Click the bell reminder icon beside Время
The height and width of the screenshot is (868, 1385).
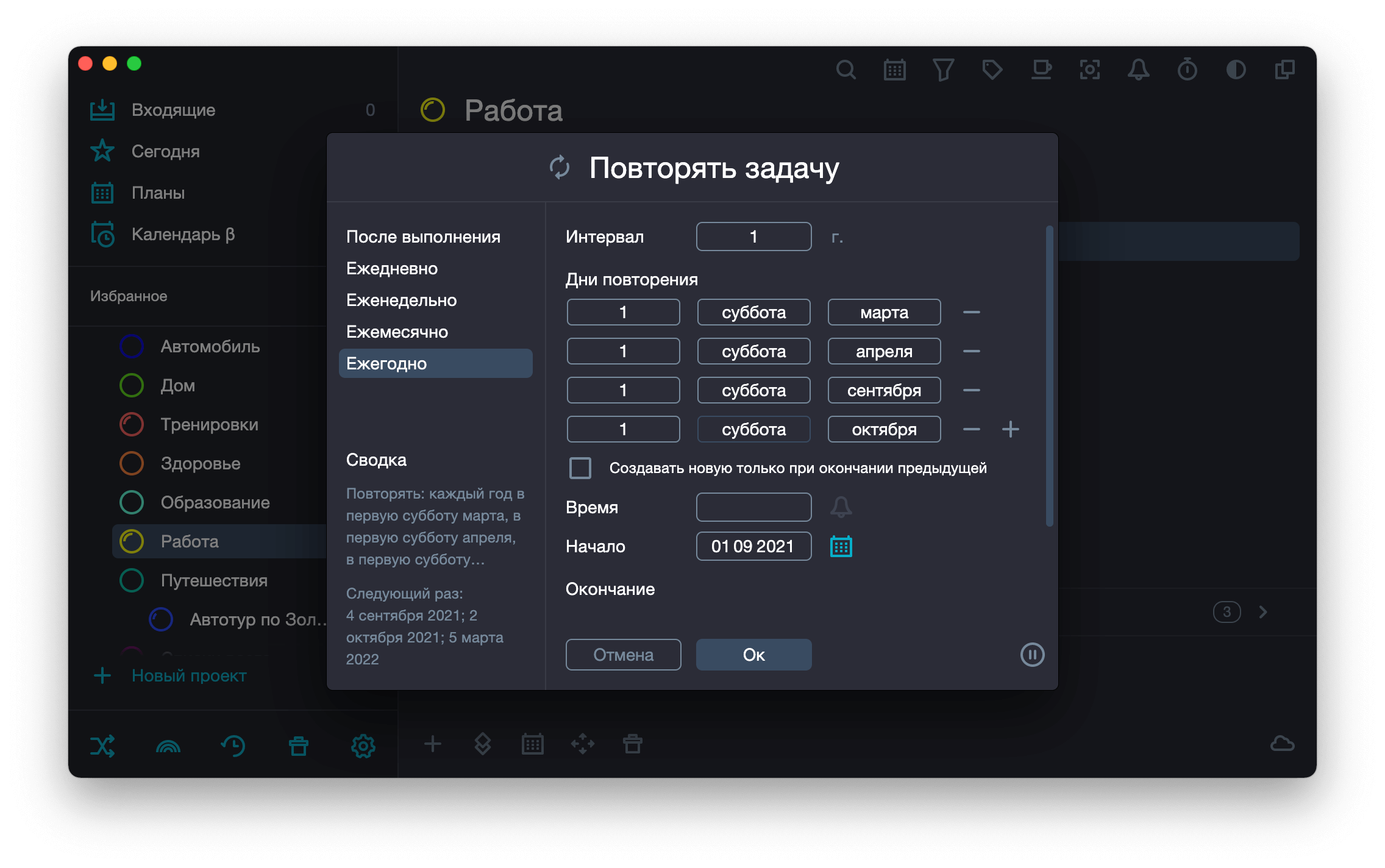point(841,507)
